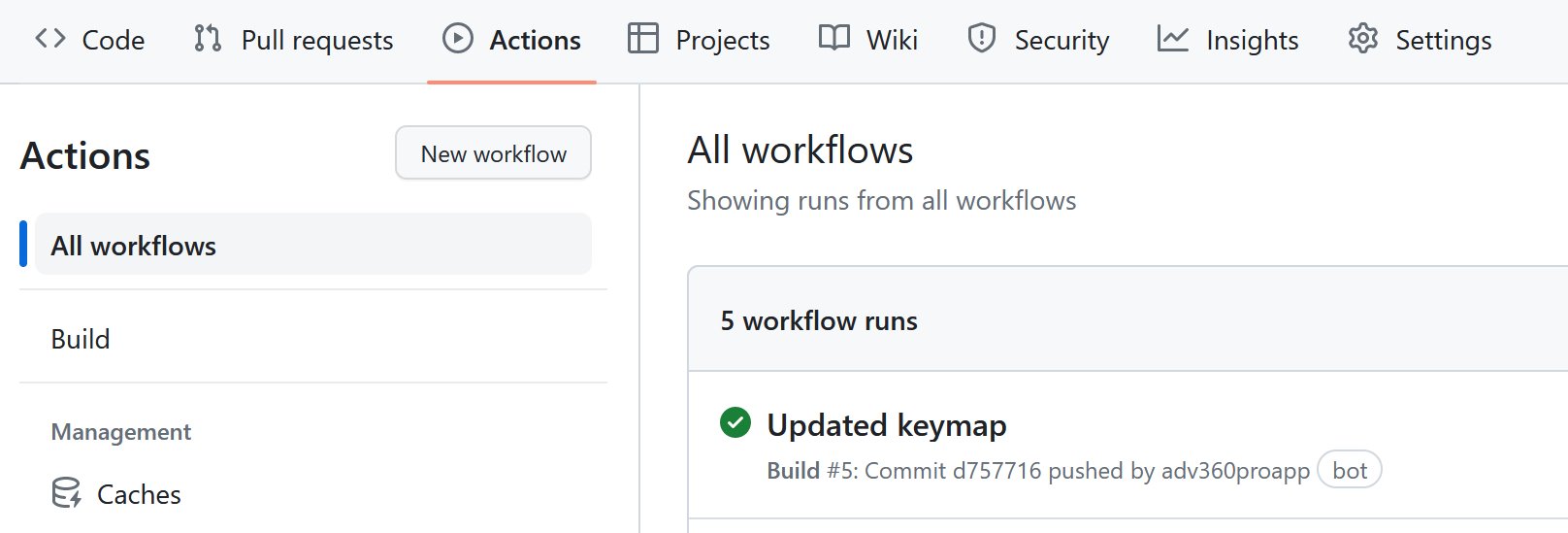
Task: Switch to the Pull requests tab
Action: point(294,40)
